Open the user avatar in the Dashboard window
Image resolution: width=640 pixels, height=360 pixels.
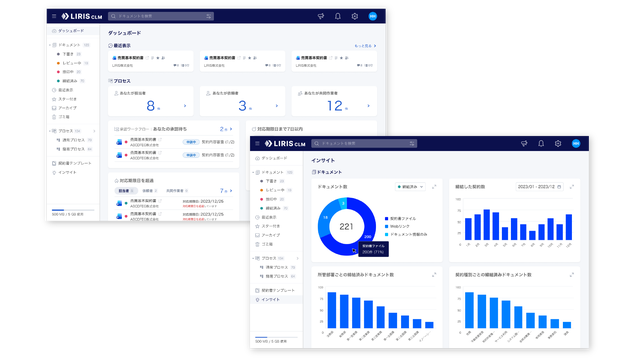(x=372, y=16)
